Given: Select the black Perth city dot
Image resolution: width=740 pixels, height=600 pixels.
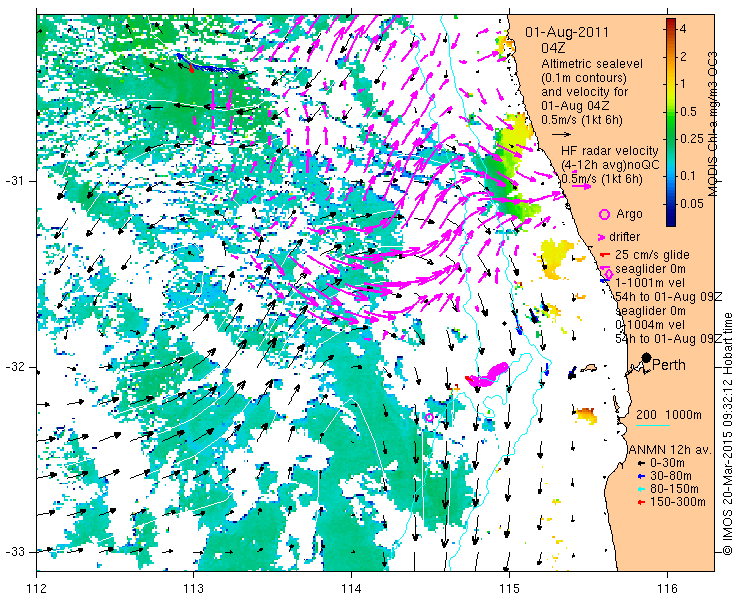Looking at the screenshot, I should [x=646, y=358].
